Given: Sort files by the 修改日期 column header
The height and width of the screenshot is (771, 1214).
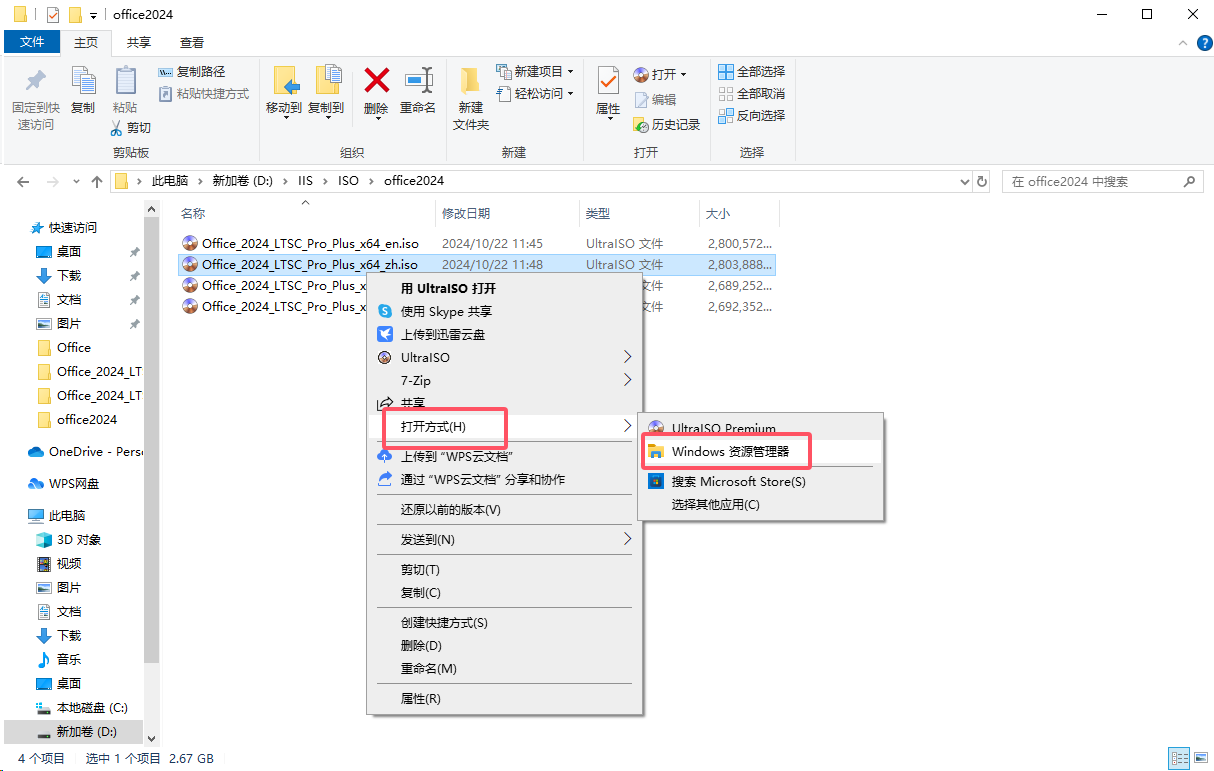Looking at the screenshot, I should coord(466,213).
